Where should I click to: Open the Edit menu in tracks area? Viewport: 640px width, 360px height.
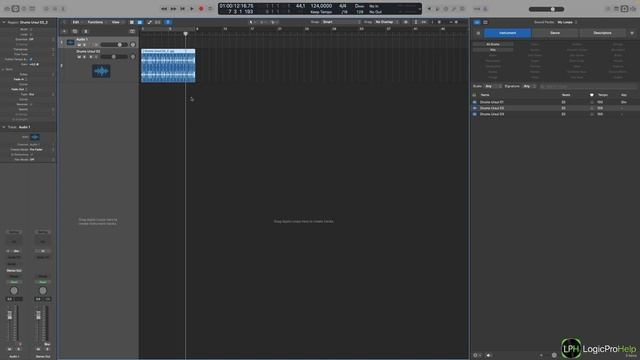click(76, 22)
